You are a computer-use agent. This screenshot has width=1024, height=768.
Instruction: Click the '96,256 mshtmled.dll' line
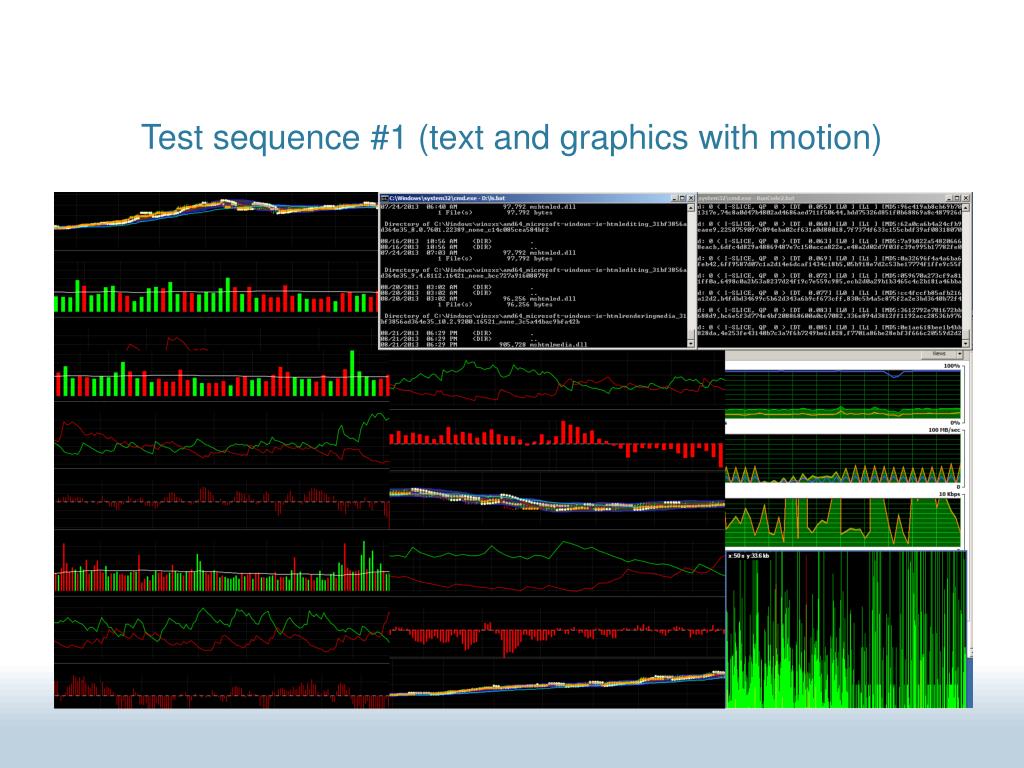click(539, 298)
